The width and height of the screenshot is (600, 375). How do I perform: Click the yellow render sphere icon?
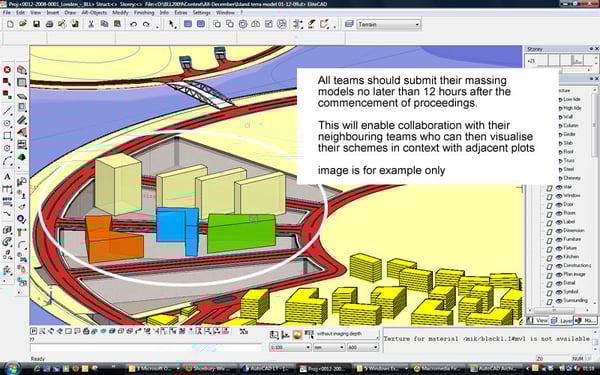(297, 335)
